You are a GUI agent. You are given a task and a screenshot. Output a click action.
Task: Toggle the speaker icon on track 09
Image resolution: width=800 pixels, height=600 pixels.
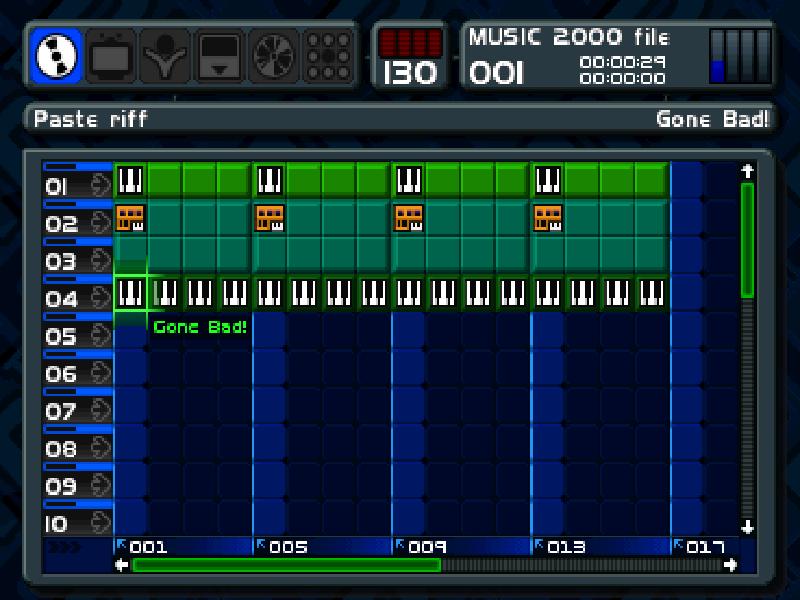point(101,486)
